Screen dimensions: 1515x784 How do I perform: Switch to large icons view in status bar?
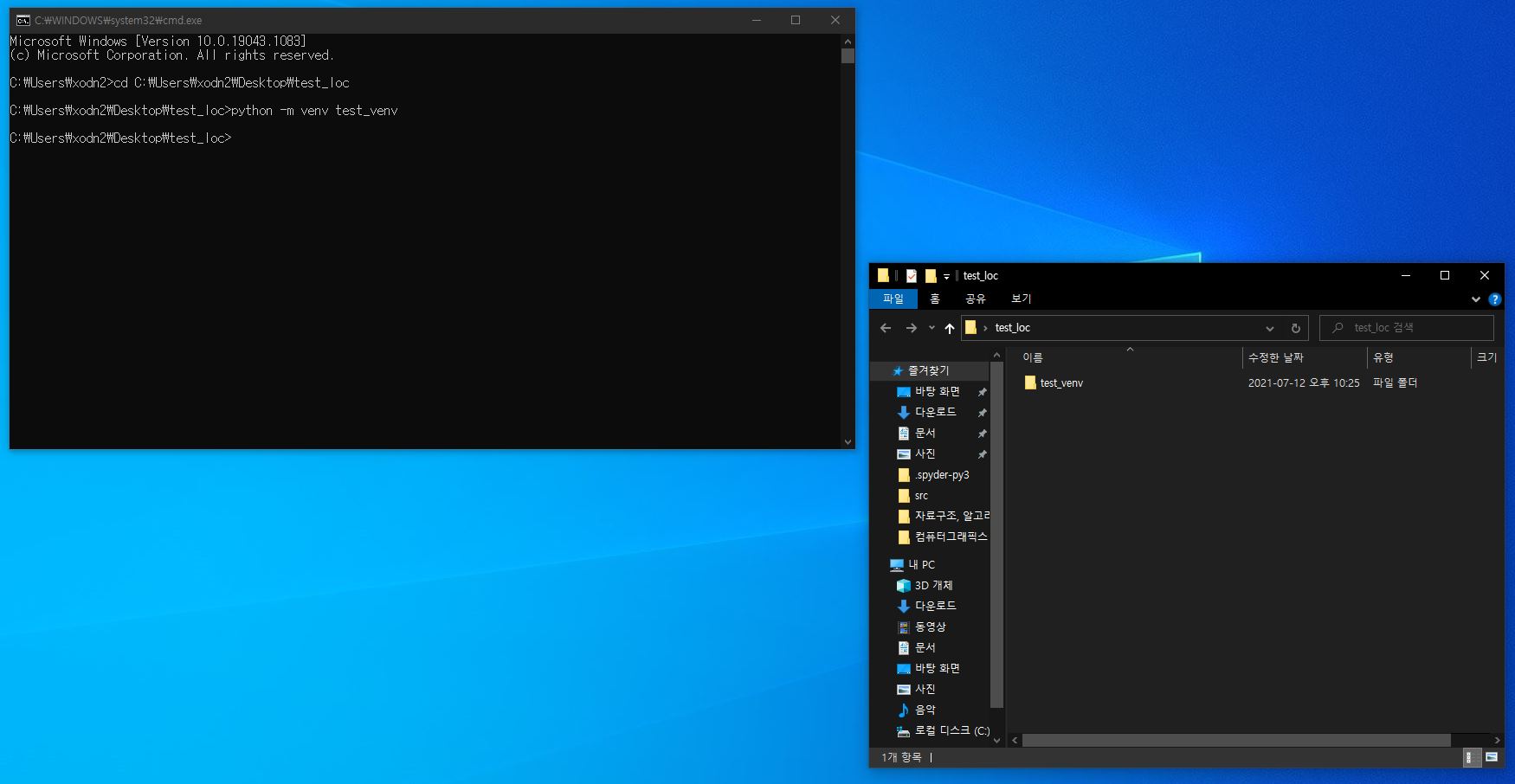(1491, 757)
